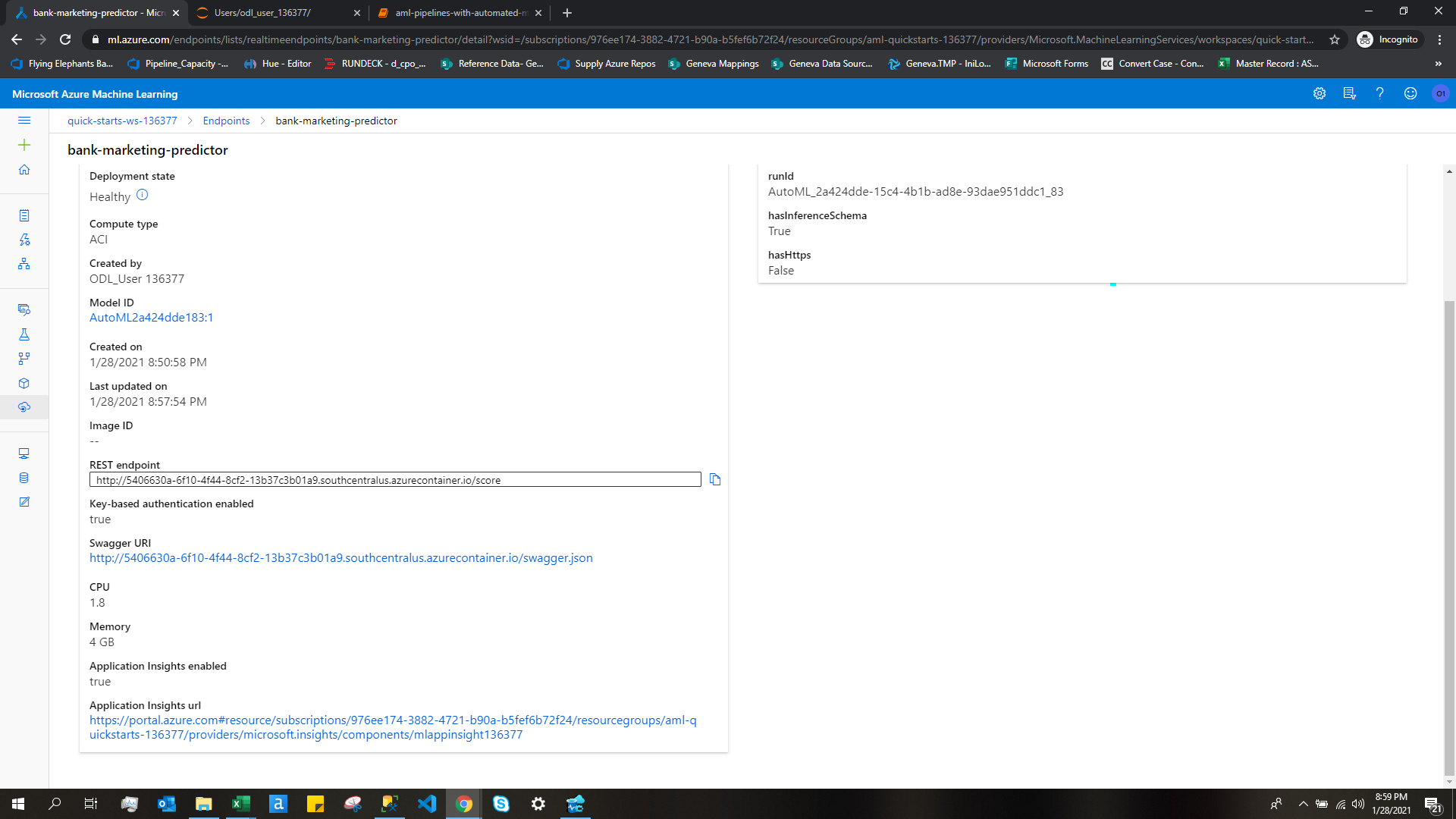Switch to the Users/odl_user_136377 browser tab

[262, 13]
